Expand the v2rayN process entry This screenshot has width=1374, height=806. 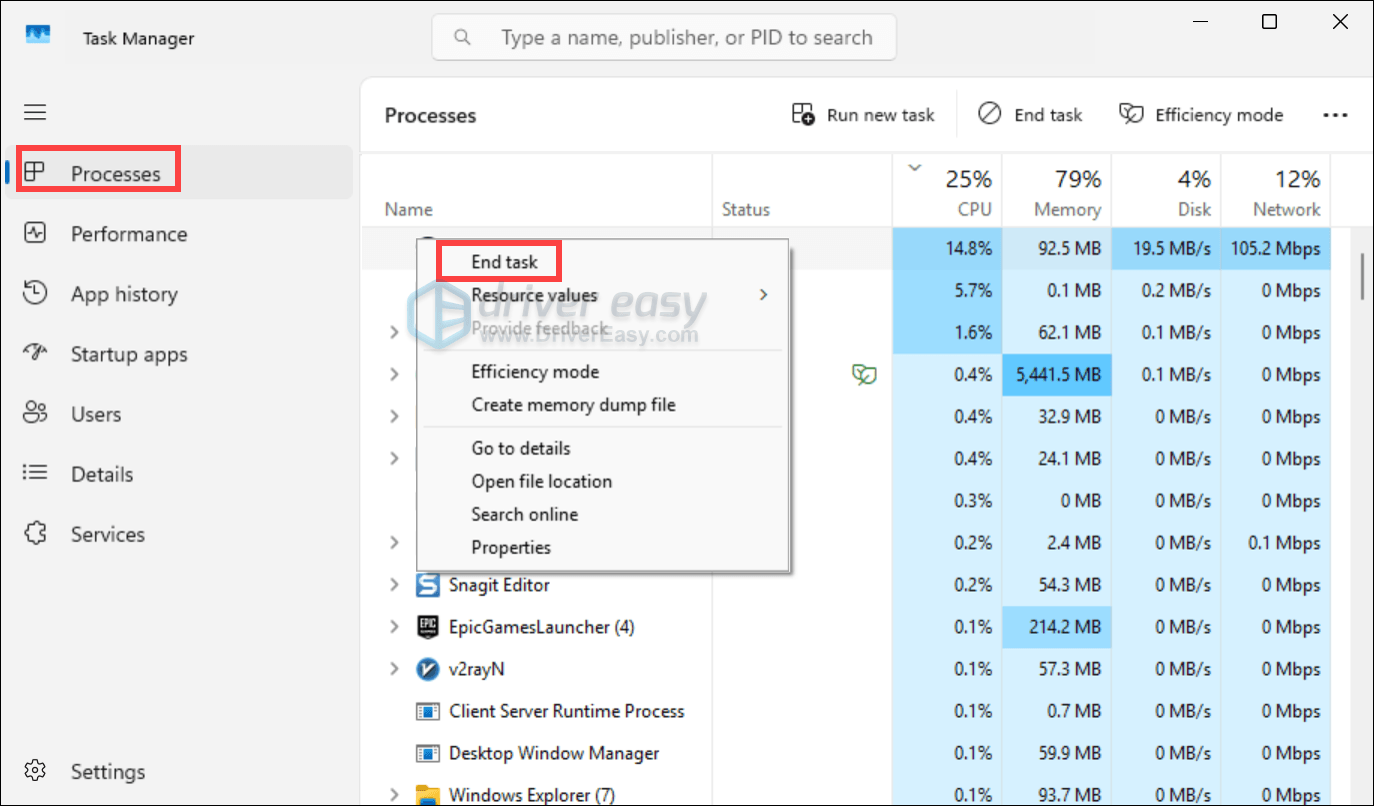click(394, 669)
